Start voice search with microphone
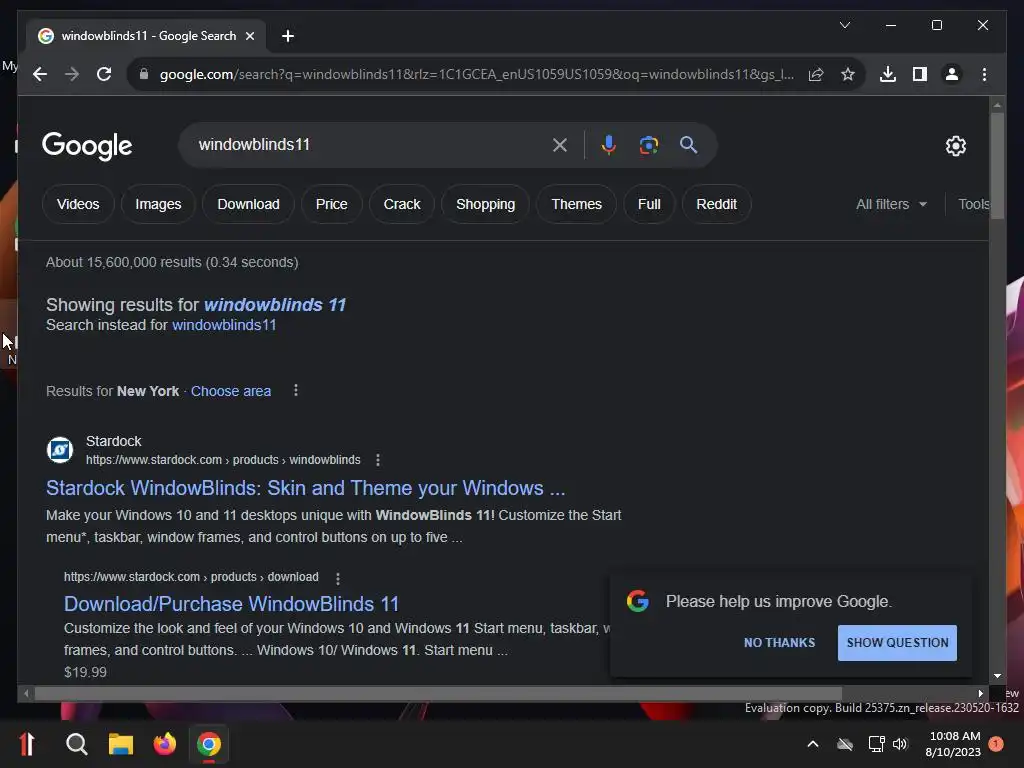The height and width of the screenshot is (768, 1024). (x=609, y=145)
